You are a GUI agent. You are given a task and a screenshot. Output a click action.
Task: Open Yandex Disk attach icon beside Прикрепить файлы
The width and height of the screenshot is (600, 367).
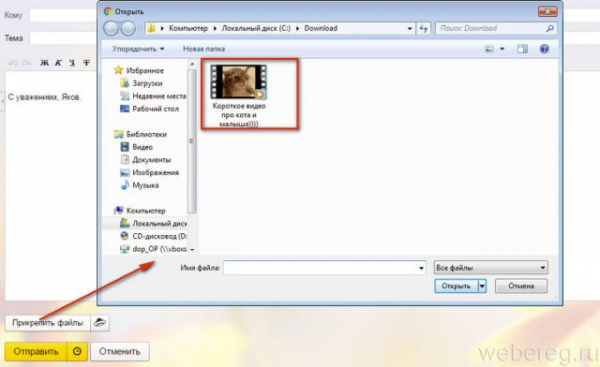tap(100, 323)
